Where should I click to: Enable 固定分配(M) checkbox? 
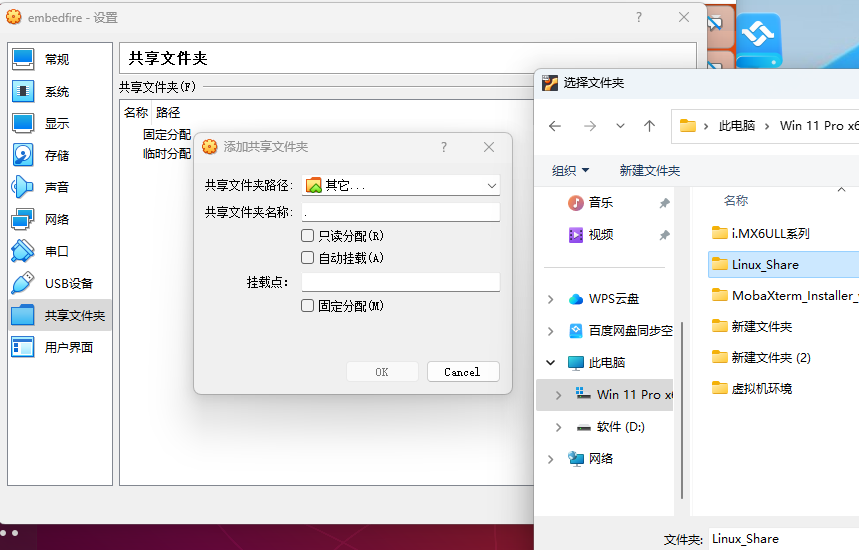[307, 306]
